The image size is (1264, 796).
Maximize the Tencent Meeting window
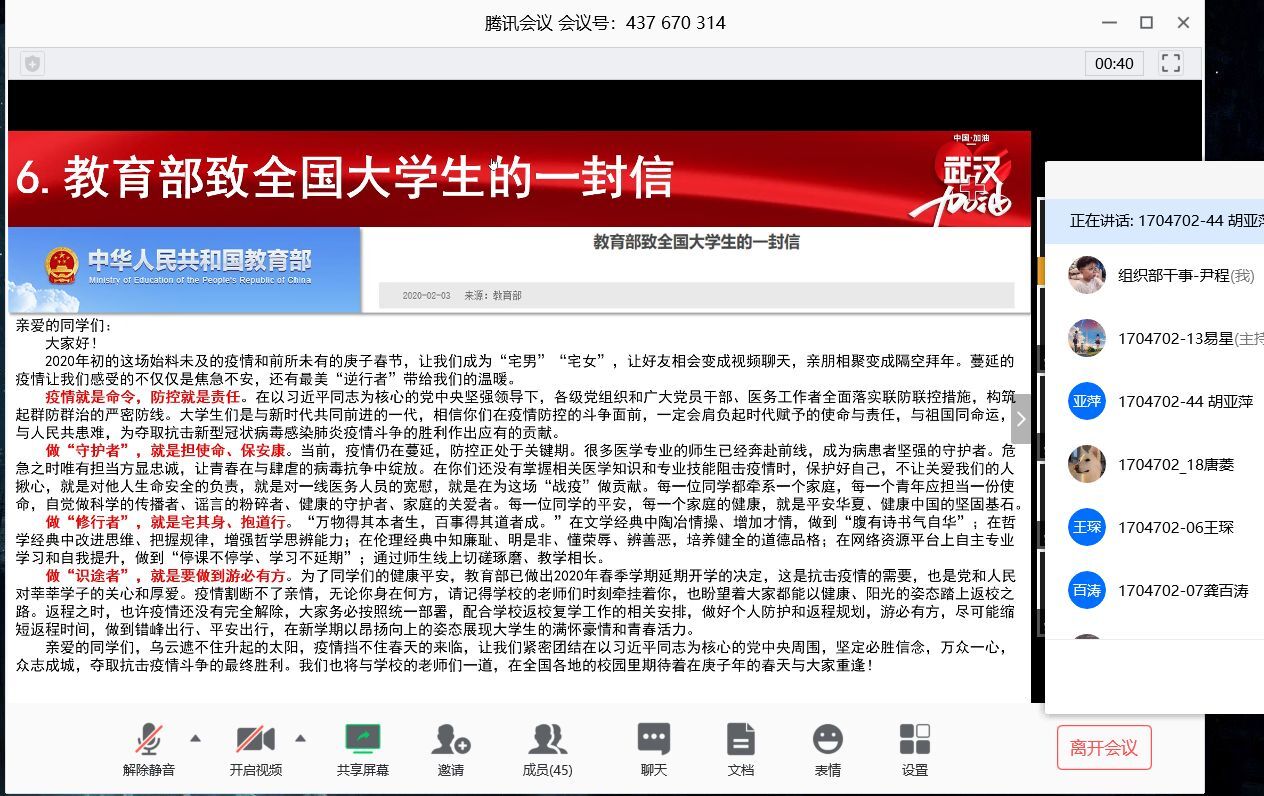(1147, 22)
